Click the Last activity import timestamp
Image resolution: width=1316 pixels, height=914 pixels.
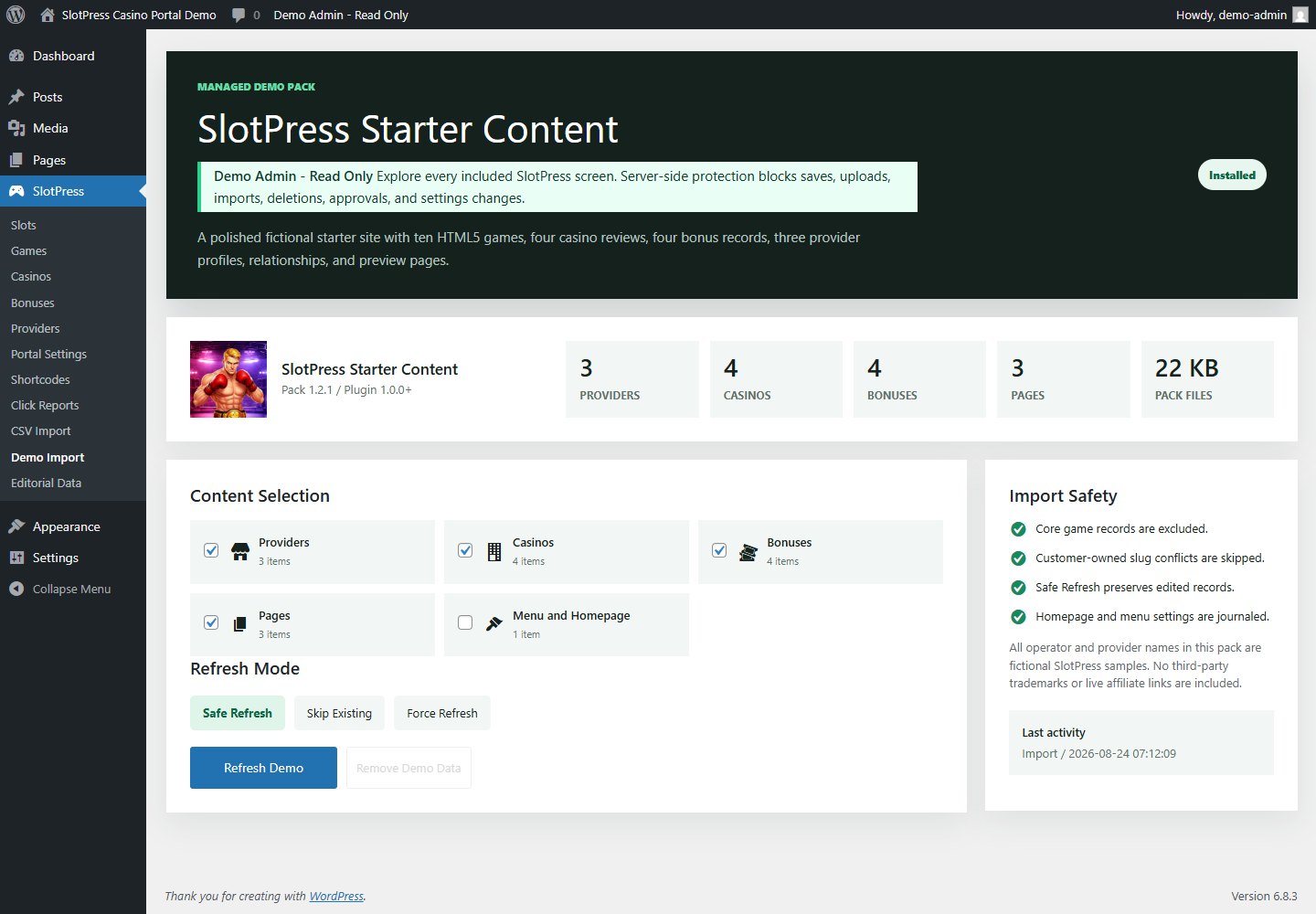coord(1098,754)
